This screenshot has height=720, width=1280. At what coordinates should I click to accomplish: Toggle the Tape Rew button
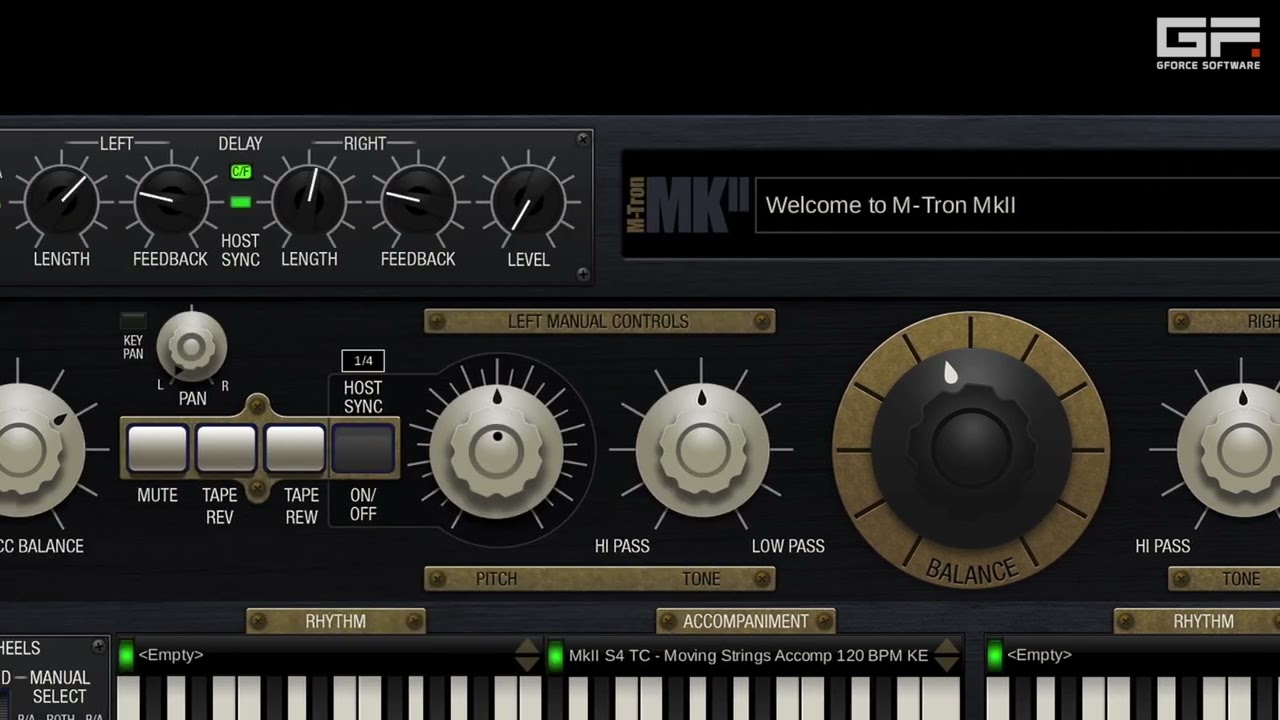point(295,448)
